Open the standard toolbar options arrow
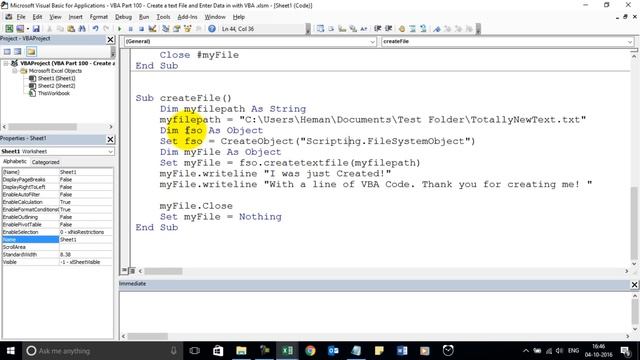The width and height of the screenshot is (640, 360). click(x=308, y=29)
